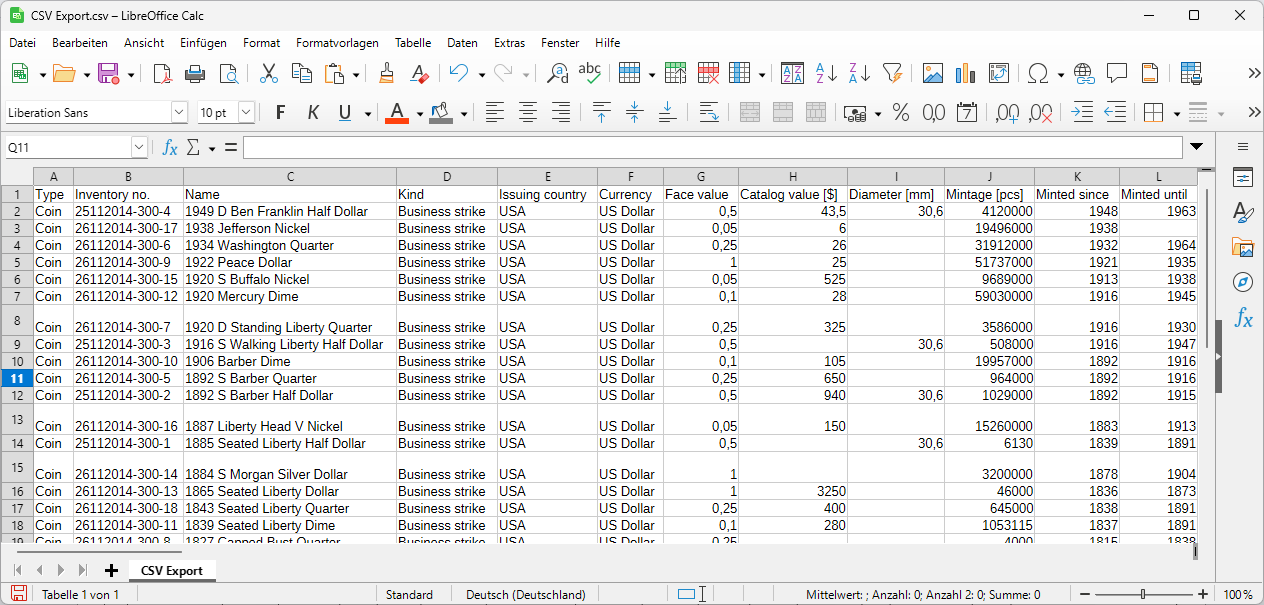Image resolution: width=1264 pixels, height=605 pixels.
Task: Open the undo history dropdown arrow
Action: coord(481,74)
